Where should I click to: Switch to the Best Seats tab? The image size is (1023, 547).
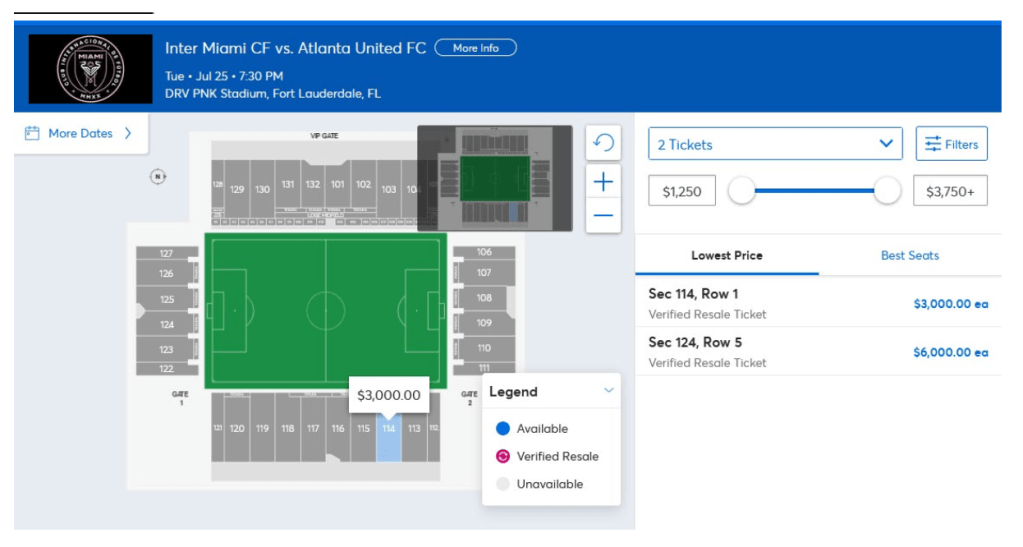909,255
